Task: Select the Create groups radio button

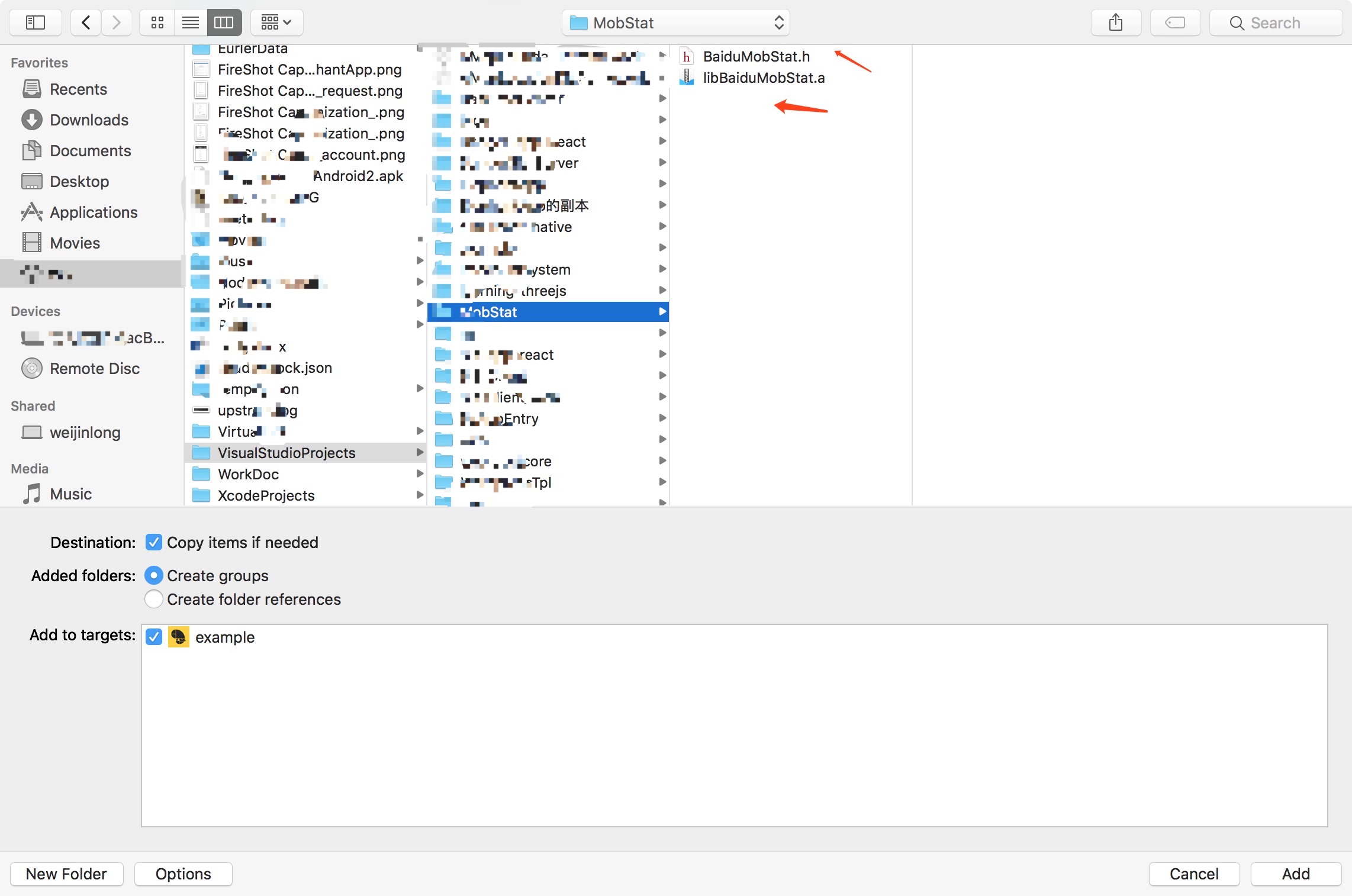Action: [x=153, y=574]
